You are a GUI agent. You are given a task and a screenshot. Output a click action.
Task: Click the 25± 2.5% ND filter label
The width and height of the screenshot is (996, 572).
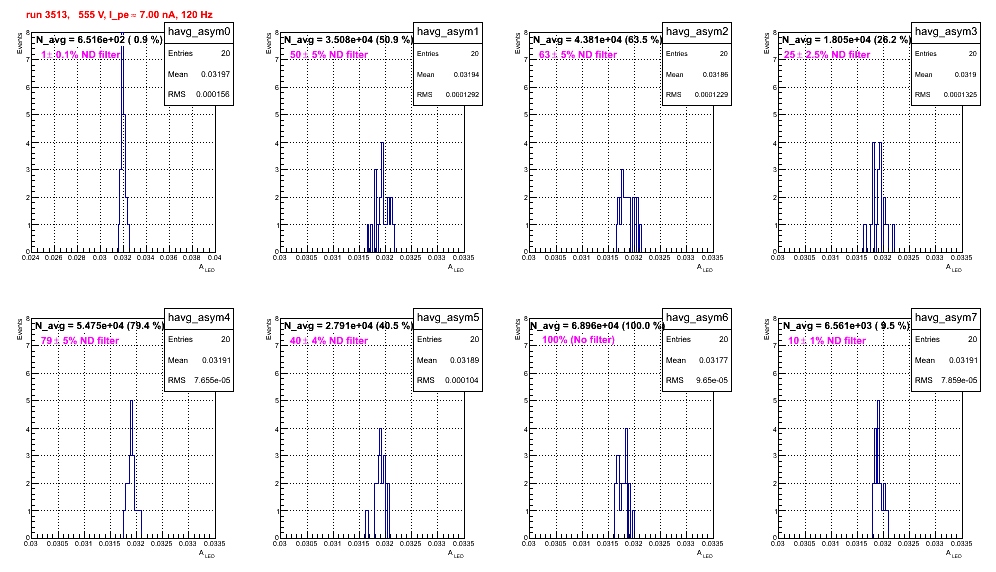pos(827,55)
